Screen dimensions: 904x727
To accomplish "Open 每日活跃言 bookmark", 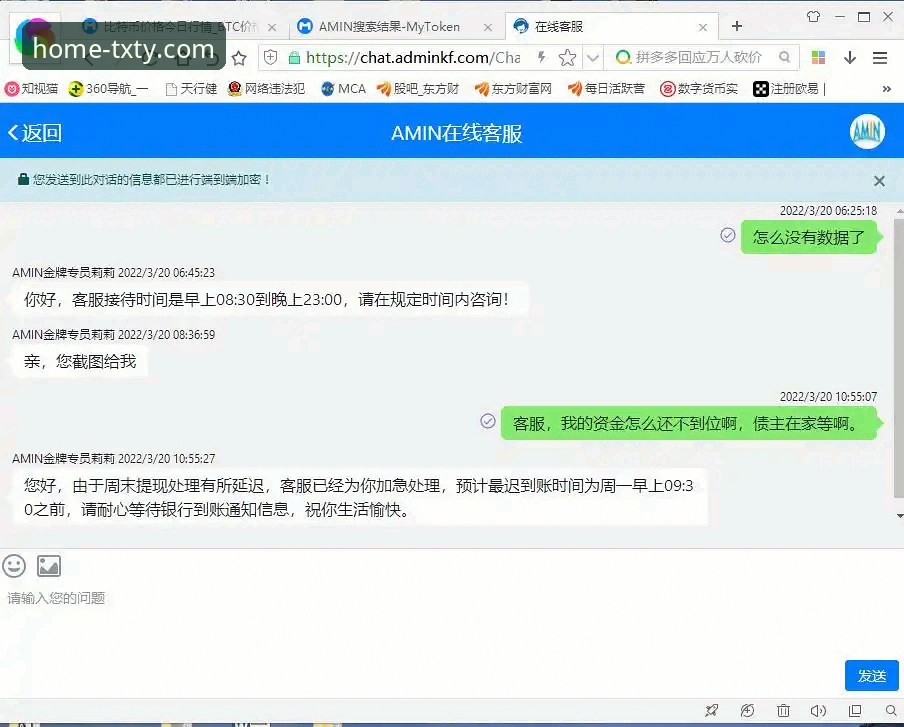I will click(x=607, y=89).
